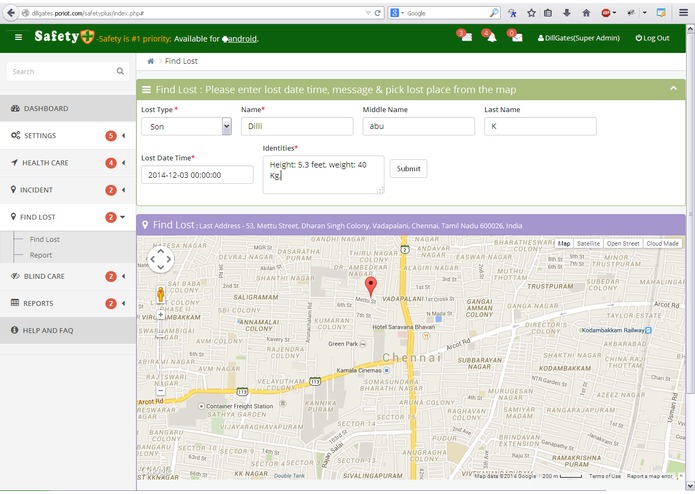Open the Lost Type dropdown

186,126
